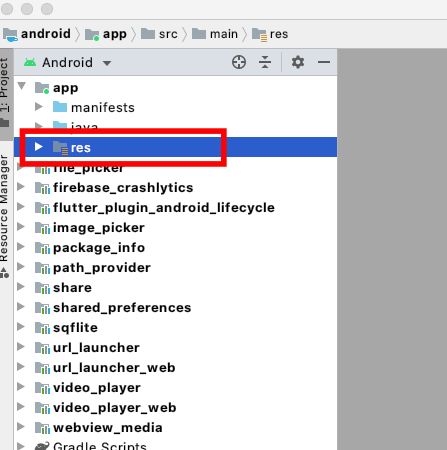Expand the video_player_web module arrow

[21, 407]
